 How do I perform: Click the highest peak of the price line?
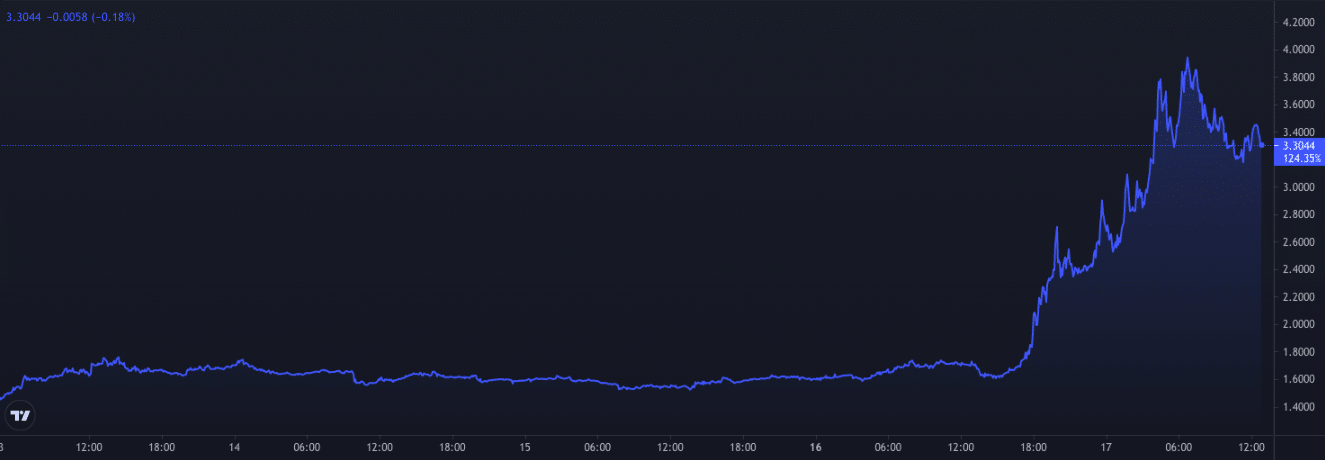(1187, 59)
